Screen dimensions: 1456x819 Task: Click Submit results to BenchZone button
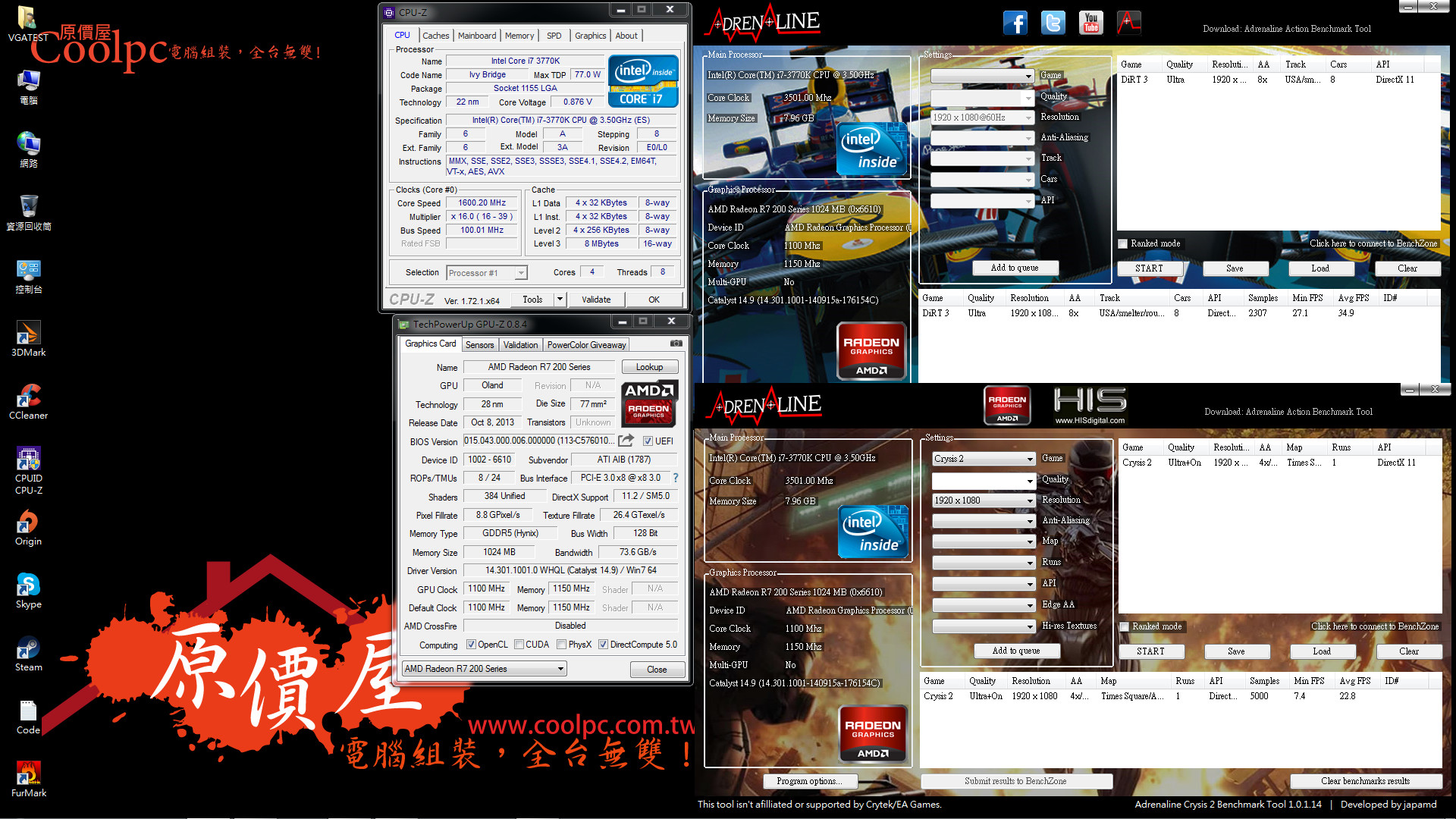[1015, 781]
